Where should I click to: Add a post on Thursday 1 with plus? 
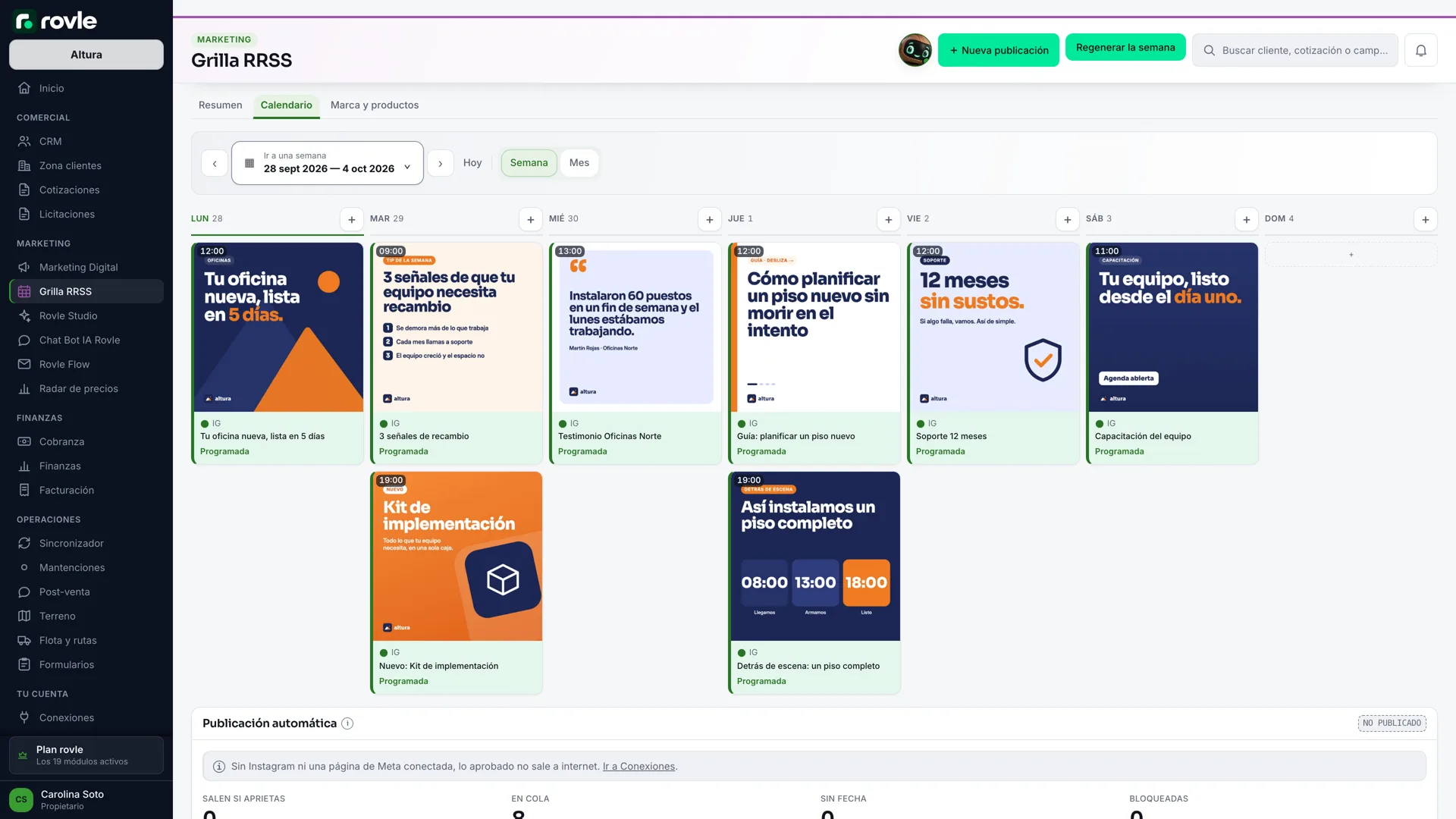[889, 219]
